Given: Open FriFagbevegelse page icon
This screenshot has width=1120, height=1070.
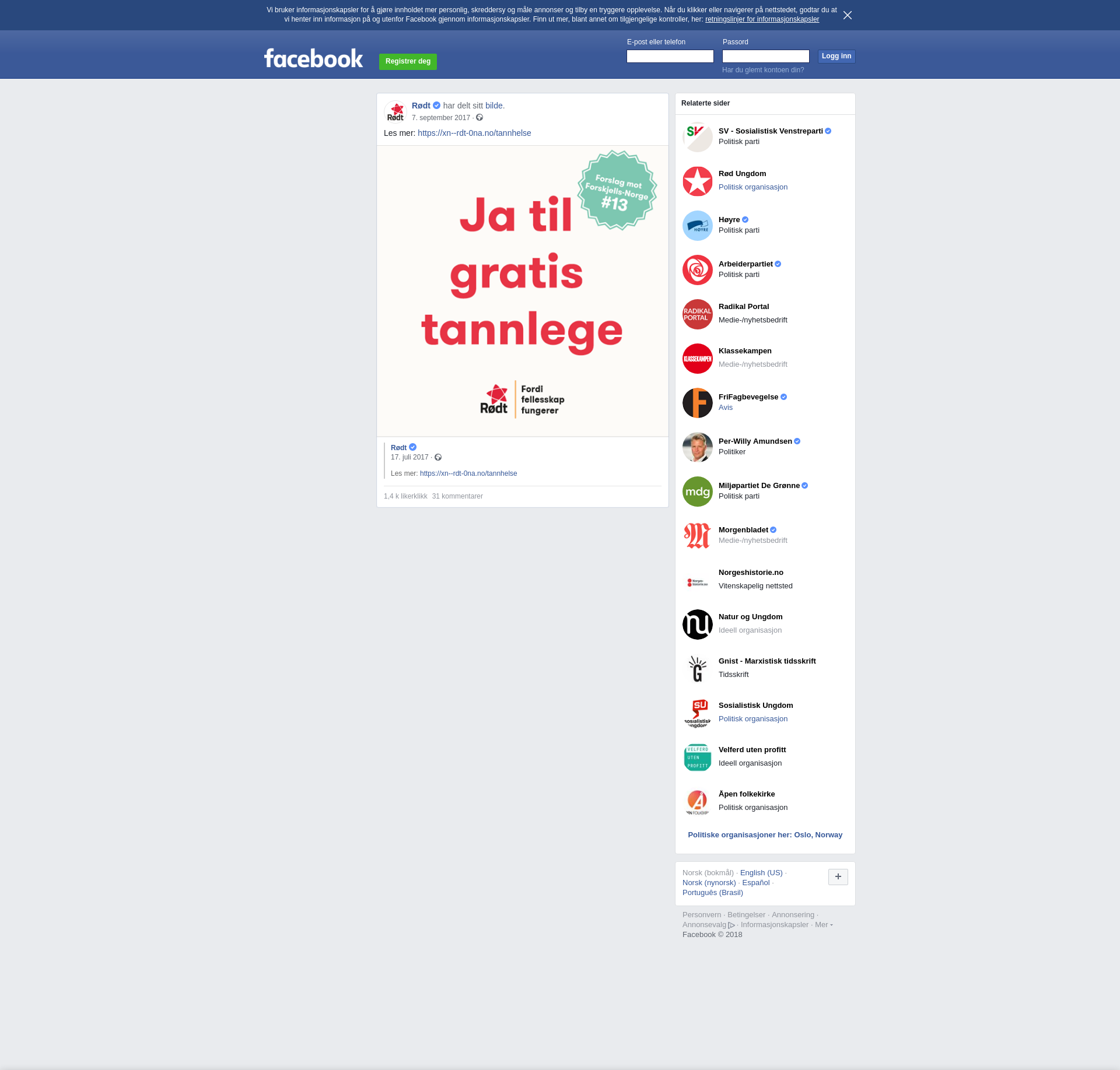Looking at the screenshot, I should (x=698, y=403).
